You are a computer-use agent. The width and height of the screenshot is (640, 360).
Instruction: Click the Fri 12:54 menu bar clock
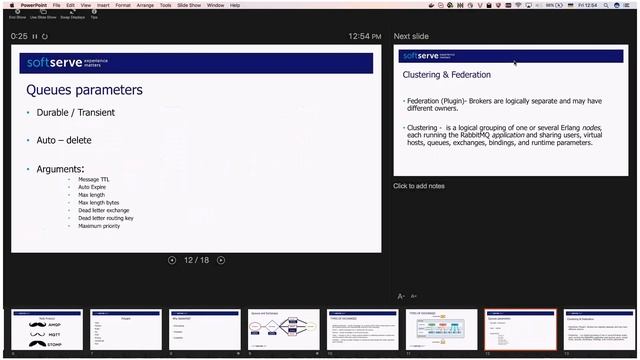coord(587,5)
